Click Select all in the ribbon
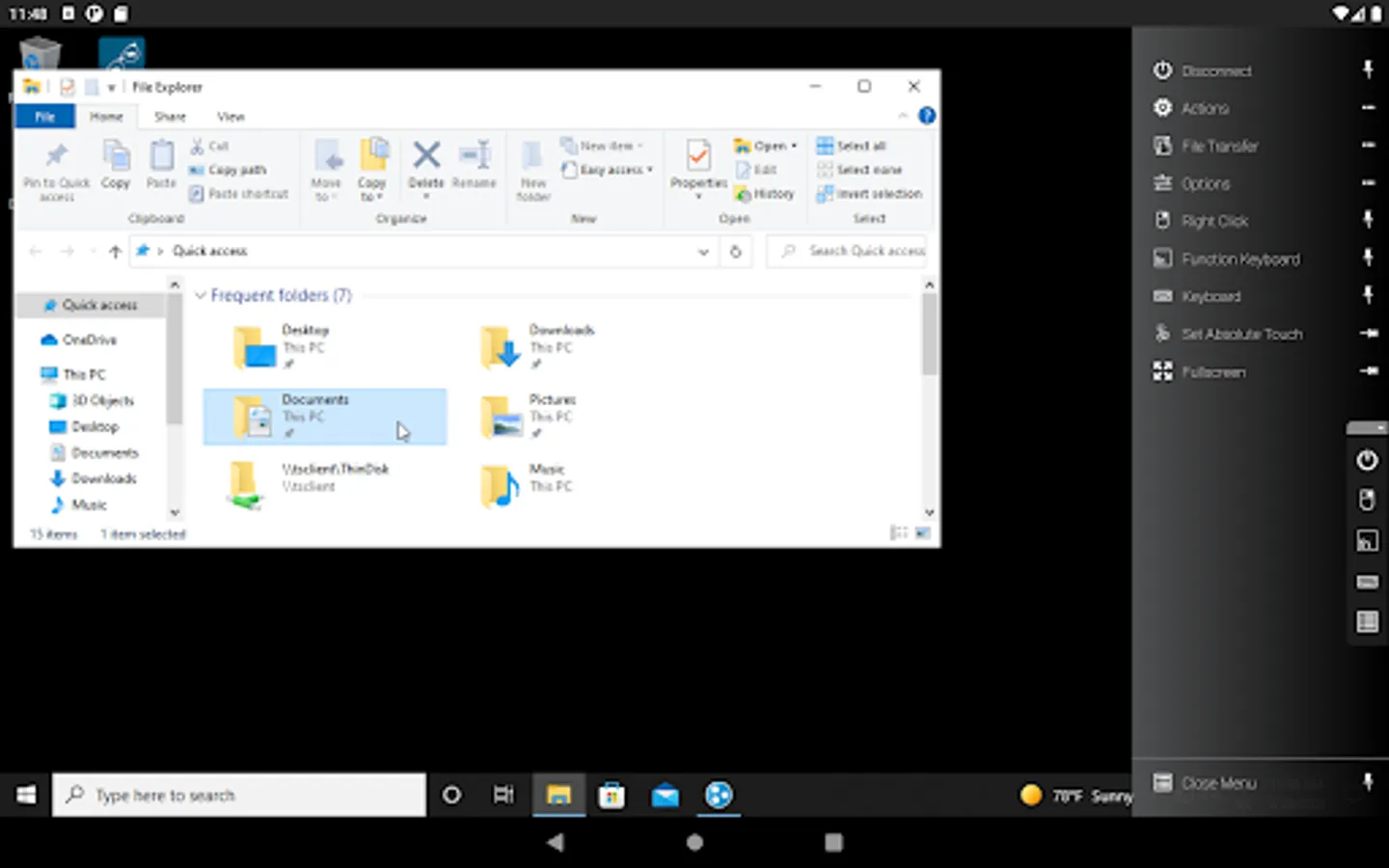Screen dimensions: 1389x868 pyautogui.click(x=851, y=146)
